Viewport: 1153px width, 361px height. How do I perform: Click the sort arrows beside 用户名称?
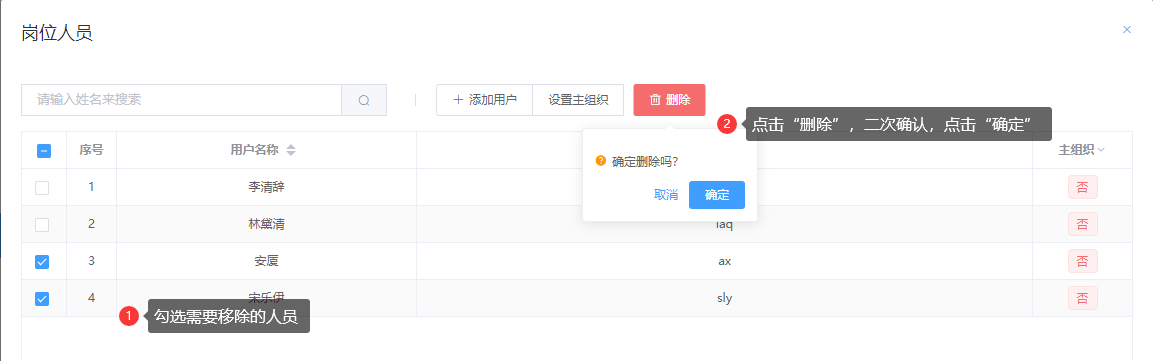tap(291, 150)
